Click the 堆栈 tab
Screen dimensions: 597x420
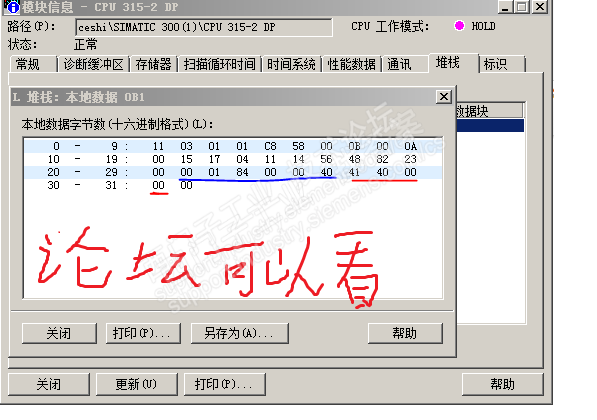pyautogui.click(x=453, y=62)
